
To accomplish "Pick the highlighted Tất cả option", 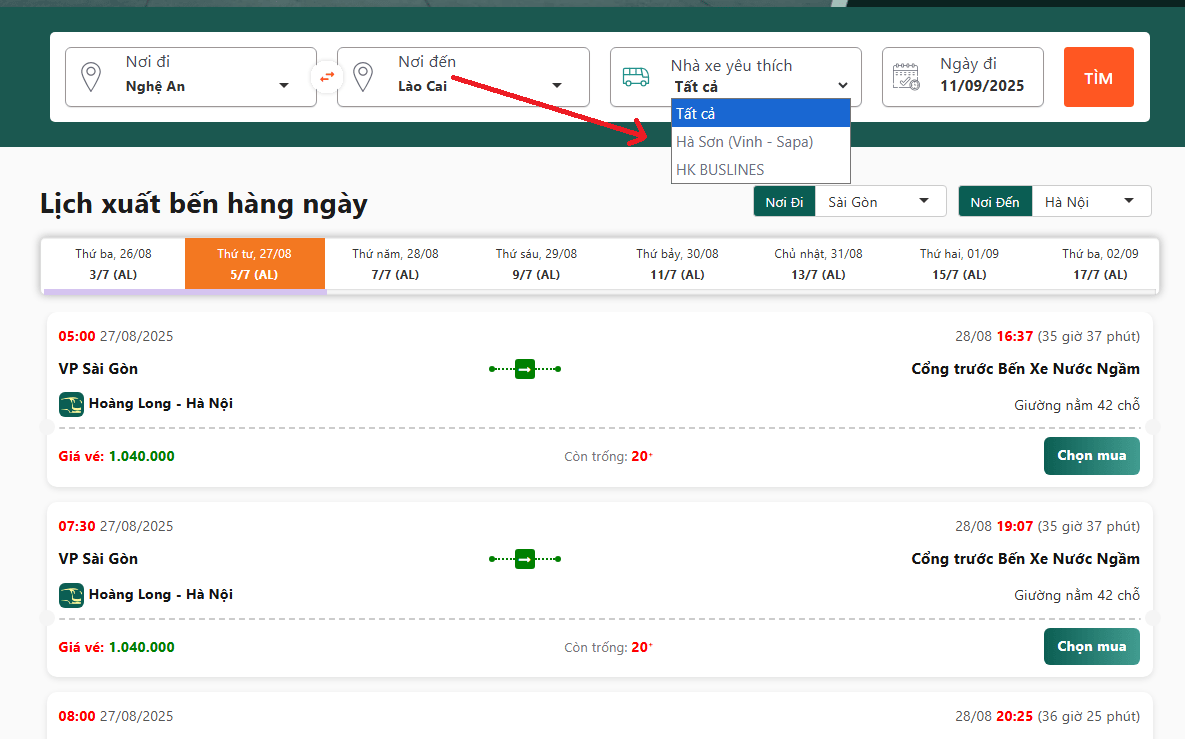I will (x=760, y=114).
